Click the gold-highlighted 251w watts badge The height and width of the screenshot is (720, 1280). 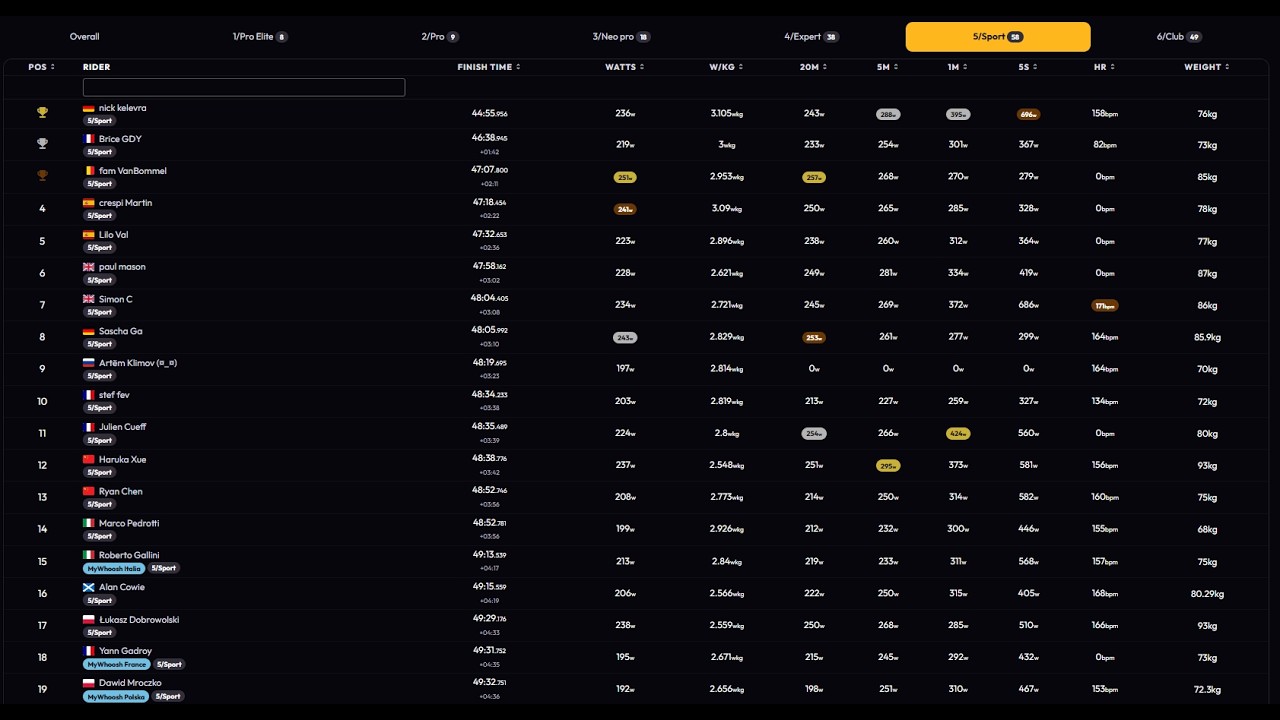pos(625,177)
